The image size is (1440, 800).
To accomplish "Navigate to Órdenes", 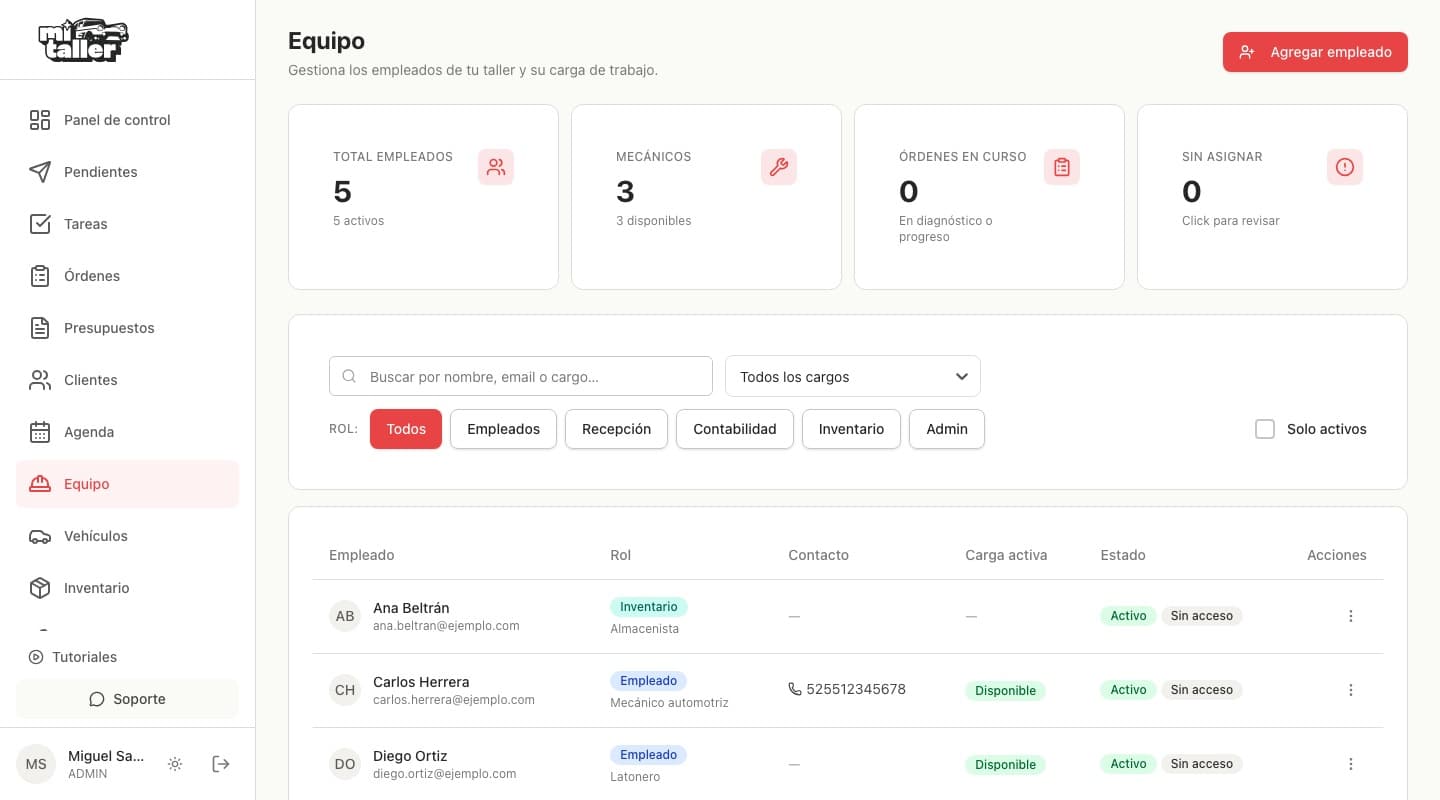I will click(127, 276).
